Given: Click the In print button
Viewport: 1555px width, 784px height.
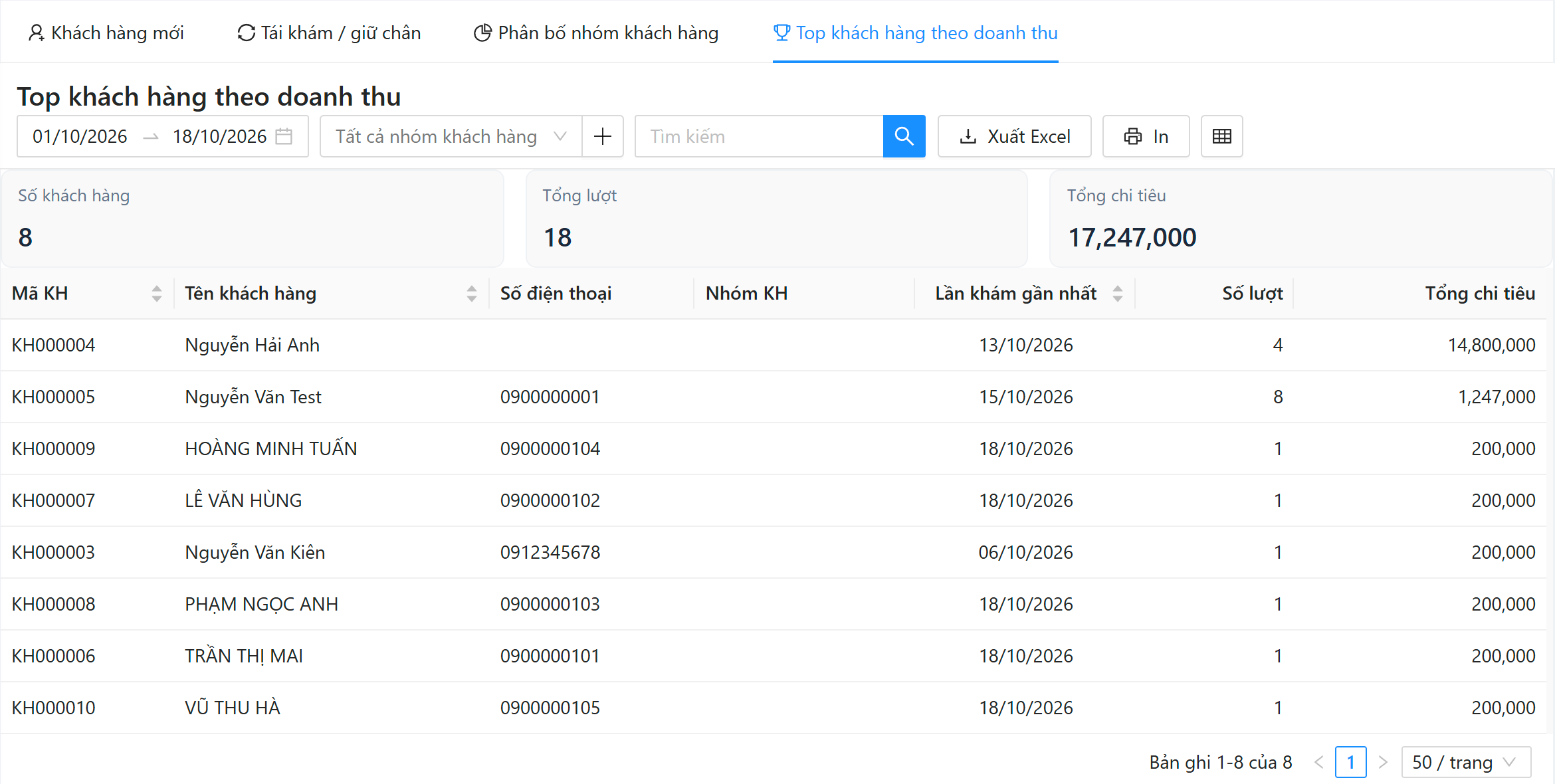Looking at the screenshot, I should (x=1146, y=136).
